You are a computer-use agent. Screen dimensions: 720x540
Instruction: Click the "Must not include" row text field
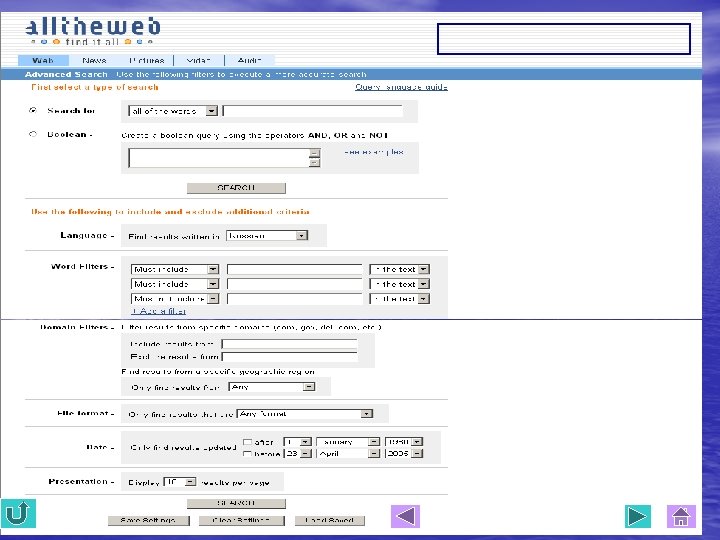294,299
